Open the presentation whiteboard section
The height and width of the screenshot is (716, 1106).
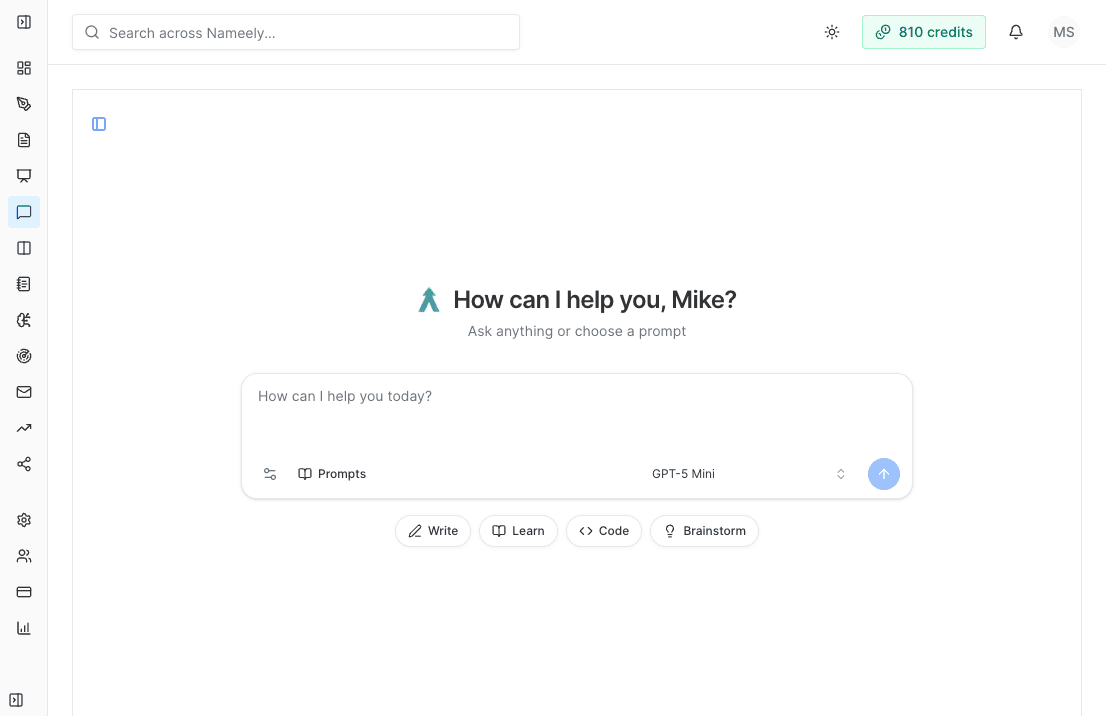(24, 175)
